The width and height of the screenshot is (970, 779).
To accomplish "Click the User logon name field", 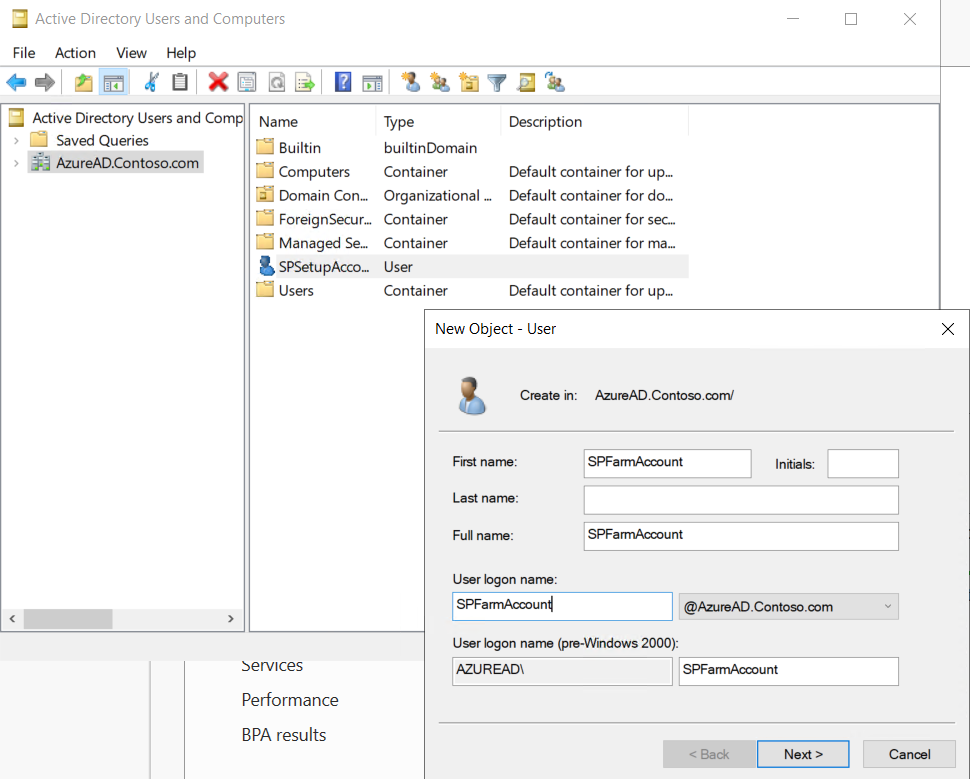I will pyautogui.click(x=562, y=606).
